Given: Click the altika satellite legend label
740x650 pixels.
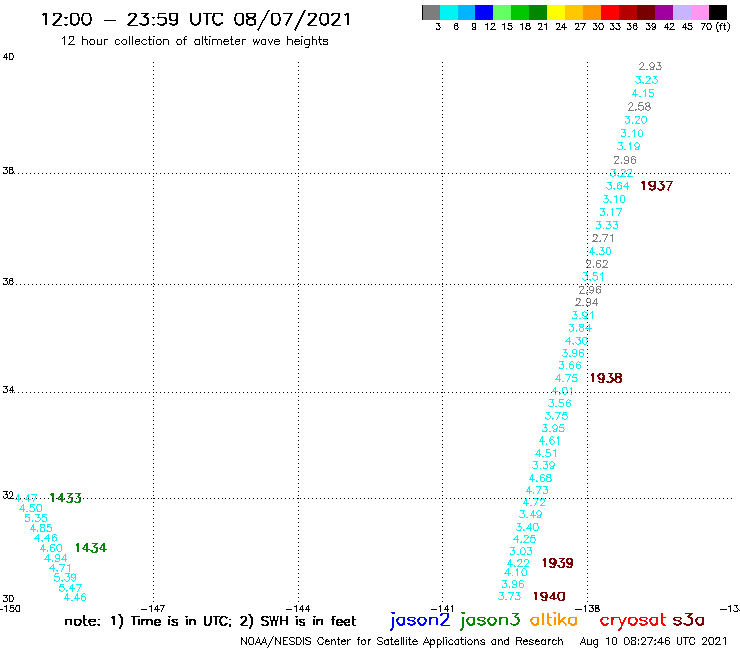Looking at the screenshot, I should (x=553, y=620).
